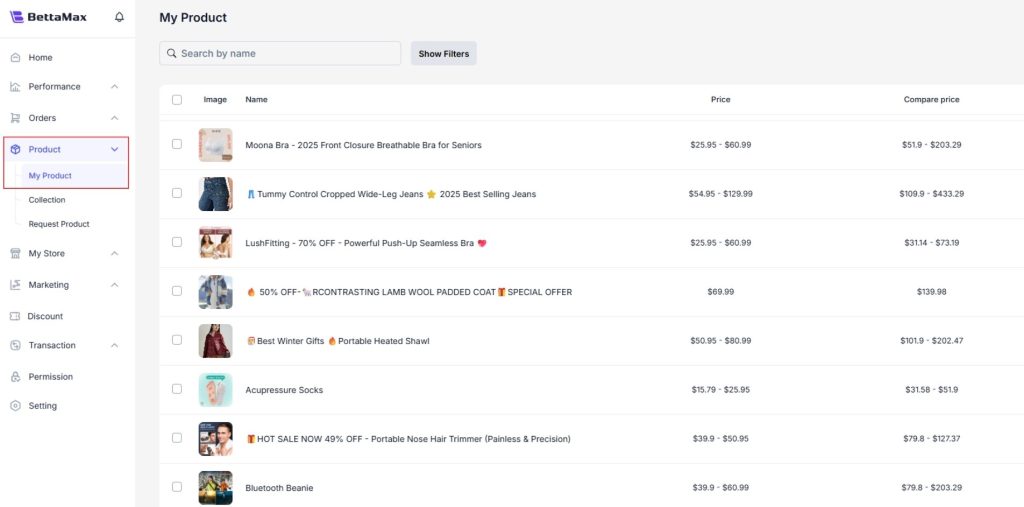This screenshot has height=507, width=1024.
Task: Click the notification bell icon
Action: coord(120,17)
